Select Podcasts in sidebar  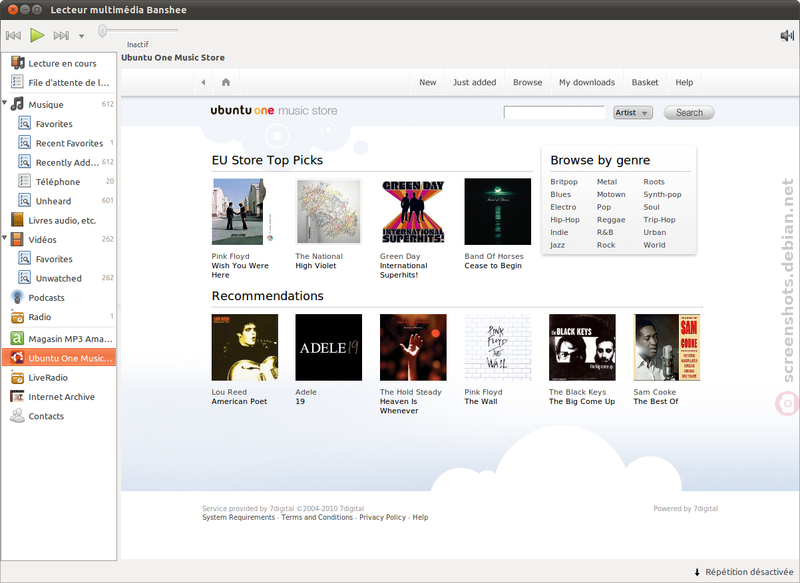(x=59, y=297)
